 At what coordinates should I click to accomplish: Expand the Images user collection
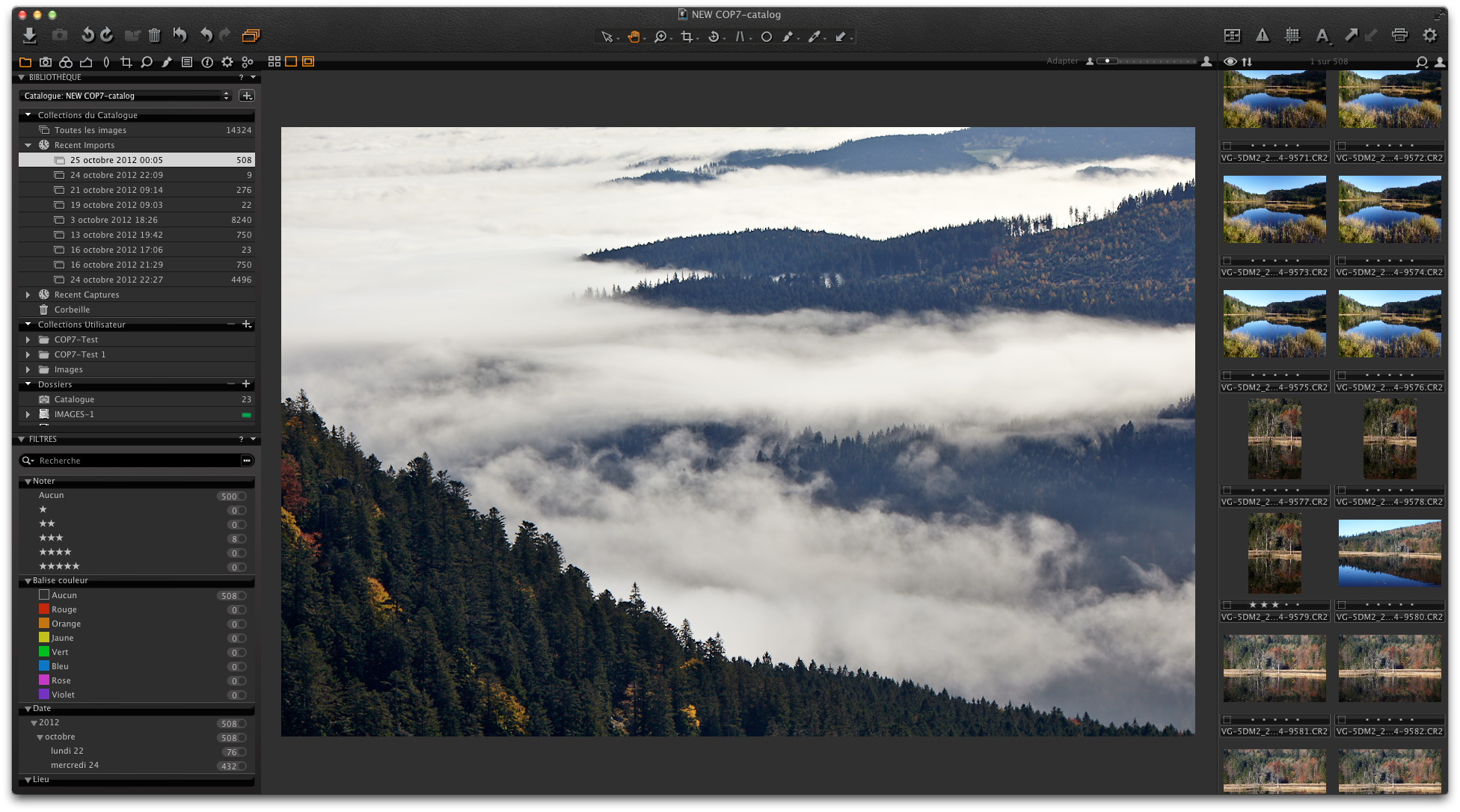(x=28, y=369)
